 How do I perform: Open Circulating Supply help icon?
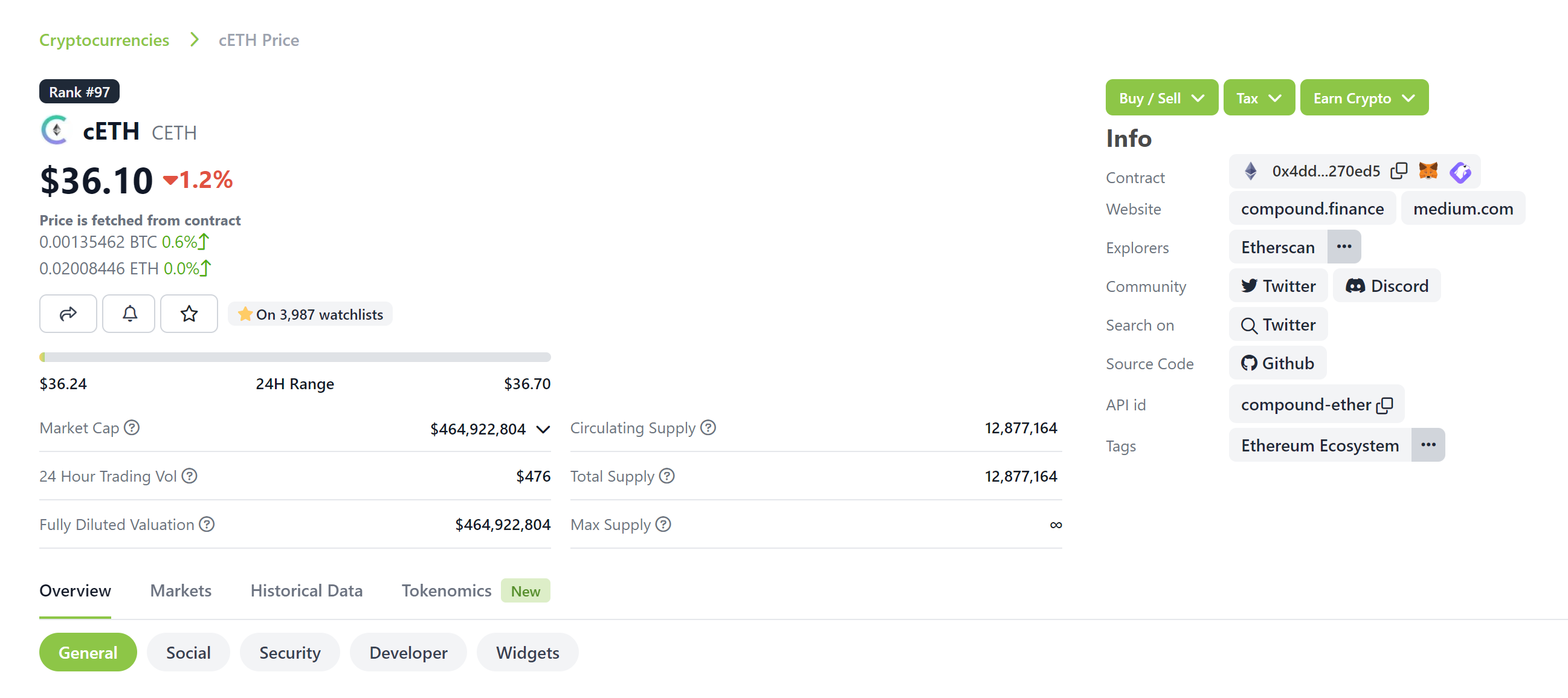(x=708, y=428)
